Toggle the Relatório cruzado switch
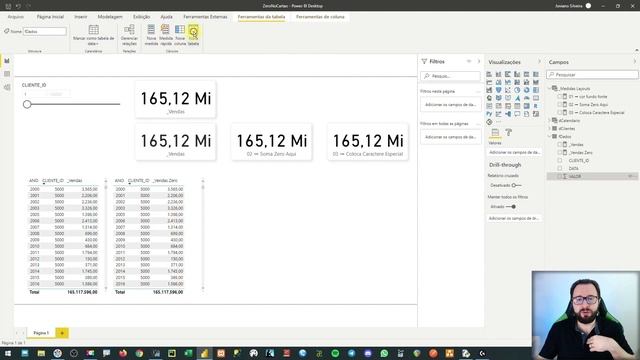 click(517, 185)
